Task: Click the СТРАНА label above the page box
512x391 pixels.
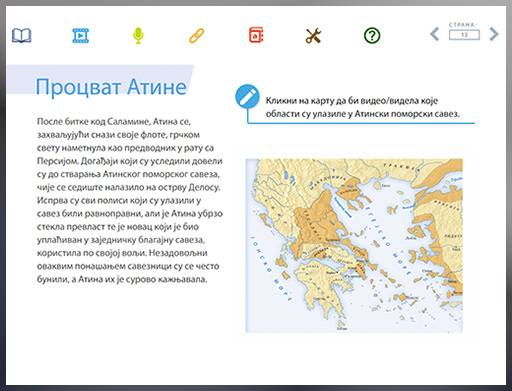Action: pos(463,25)
